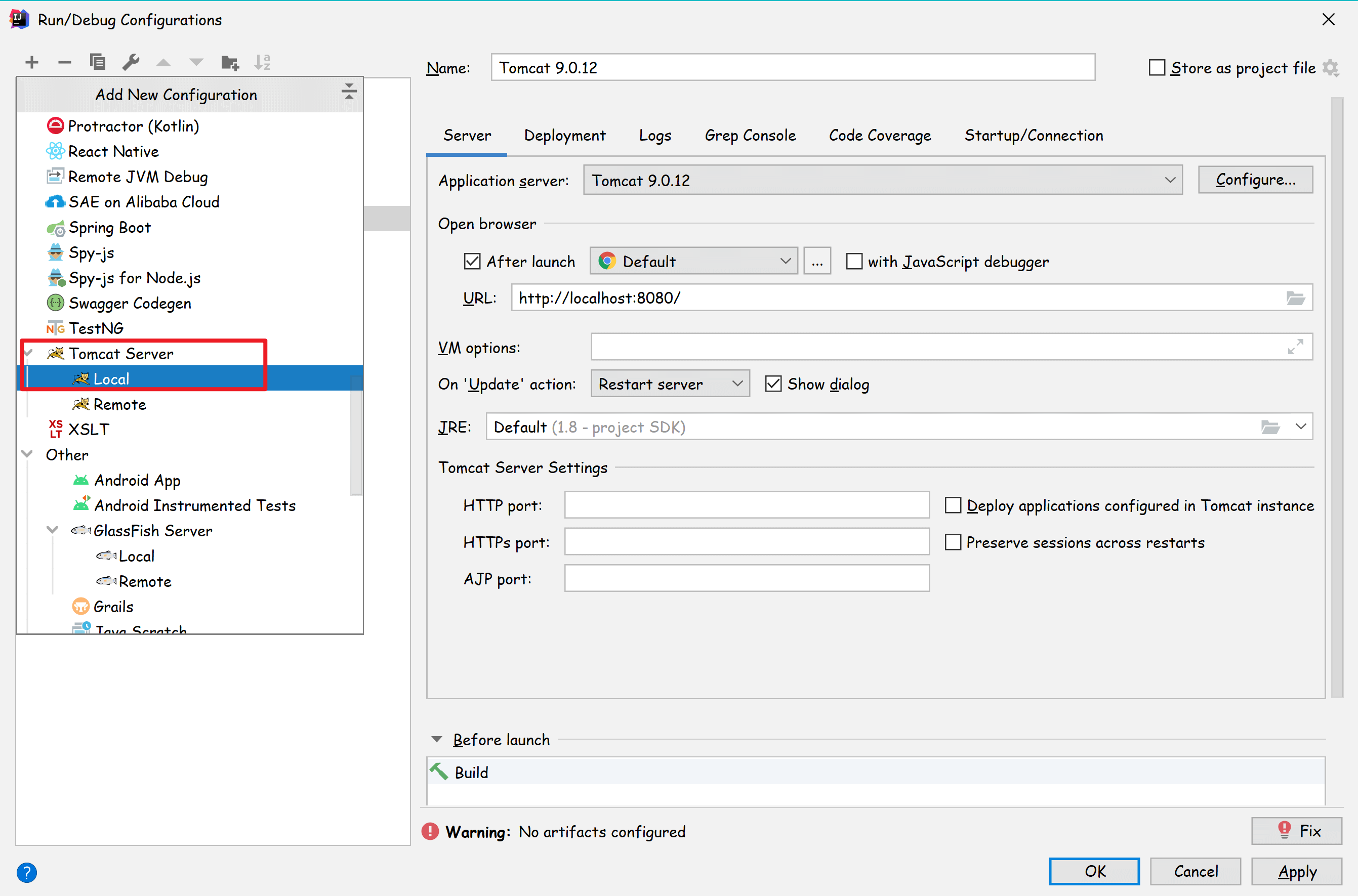Click the HTTP port input field
The image size is (1358, 896).
point(747,505)
